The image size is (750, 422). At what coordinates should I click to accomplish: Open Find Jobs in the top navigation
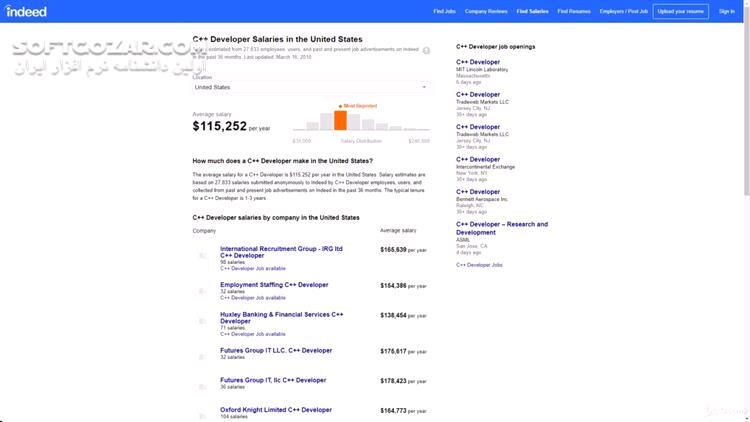tap(445, 11)
